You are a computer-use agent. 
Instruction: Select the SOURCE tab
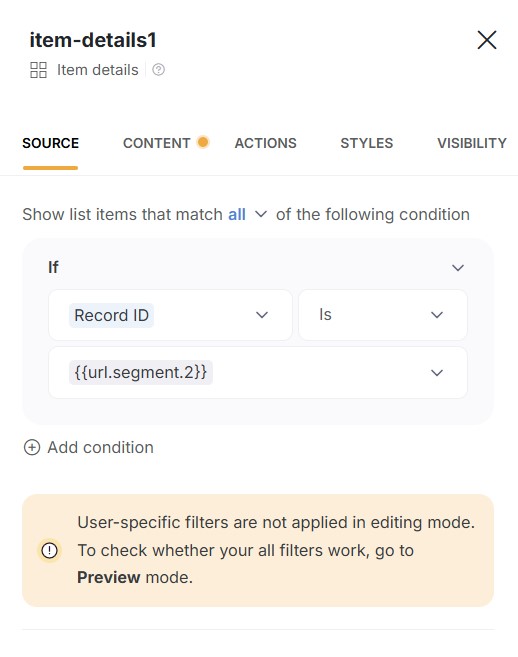click(50, 143)
